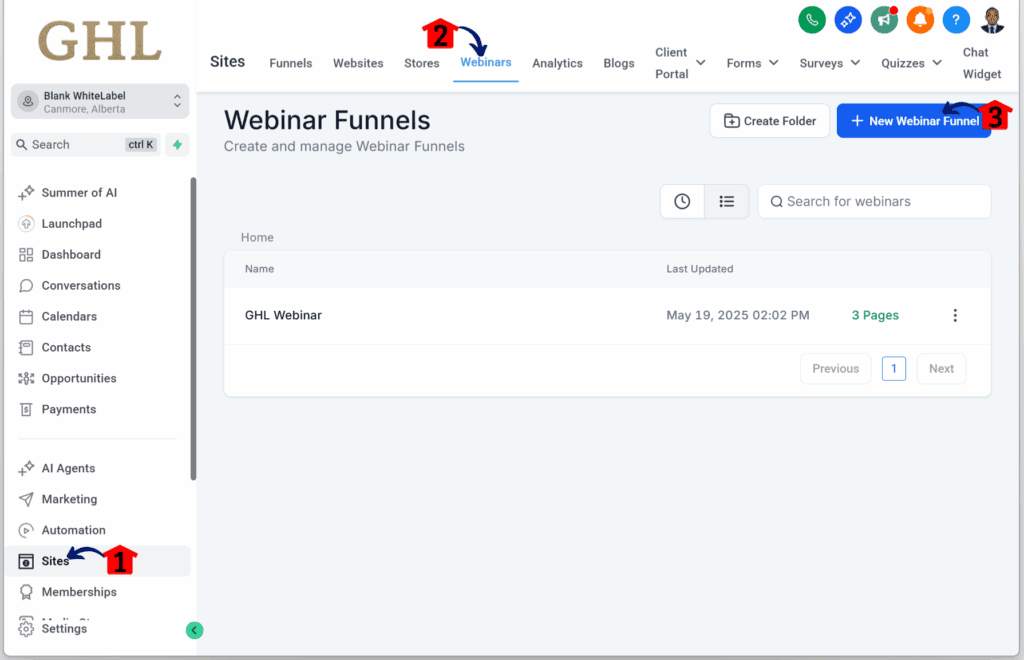Open Sites in the sidebar
The height and width of the screenshot is (660, 1024).
(x=56, y=561)
